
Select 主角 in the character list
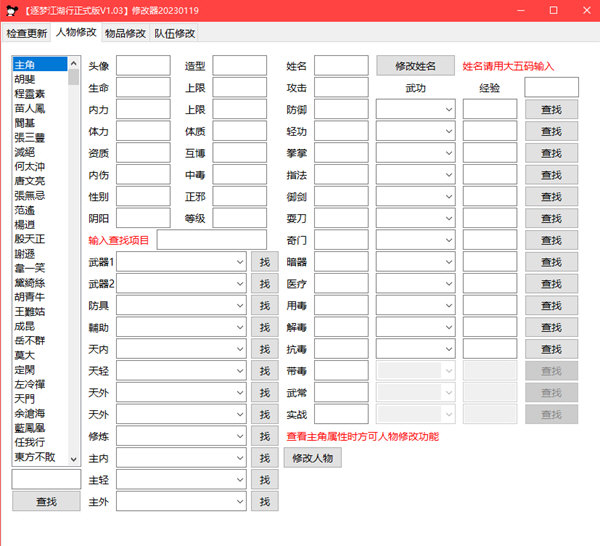(x=40, y=65)
